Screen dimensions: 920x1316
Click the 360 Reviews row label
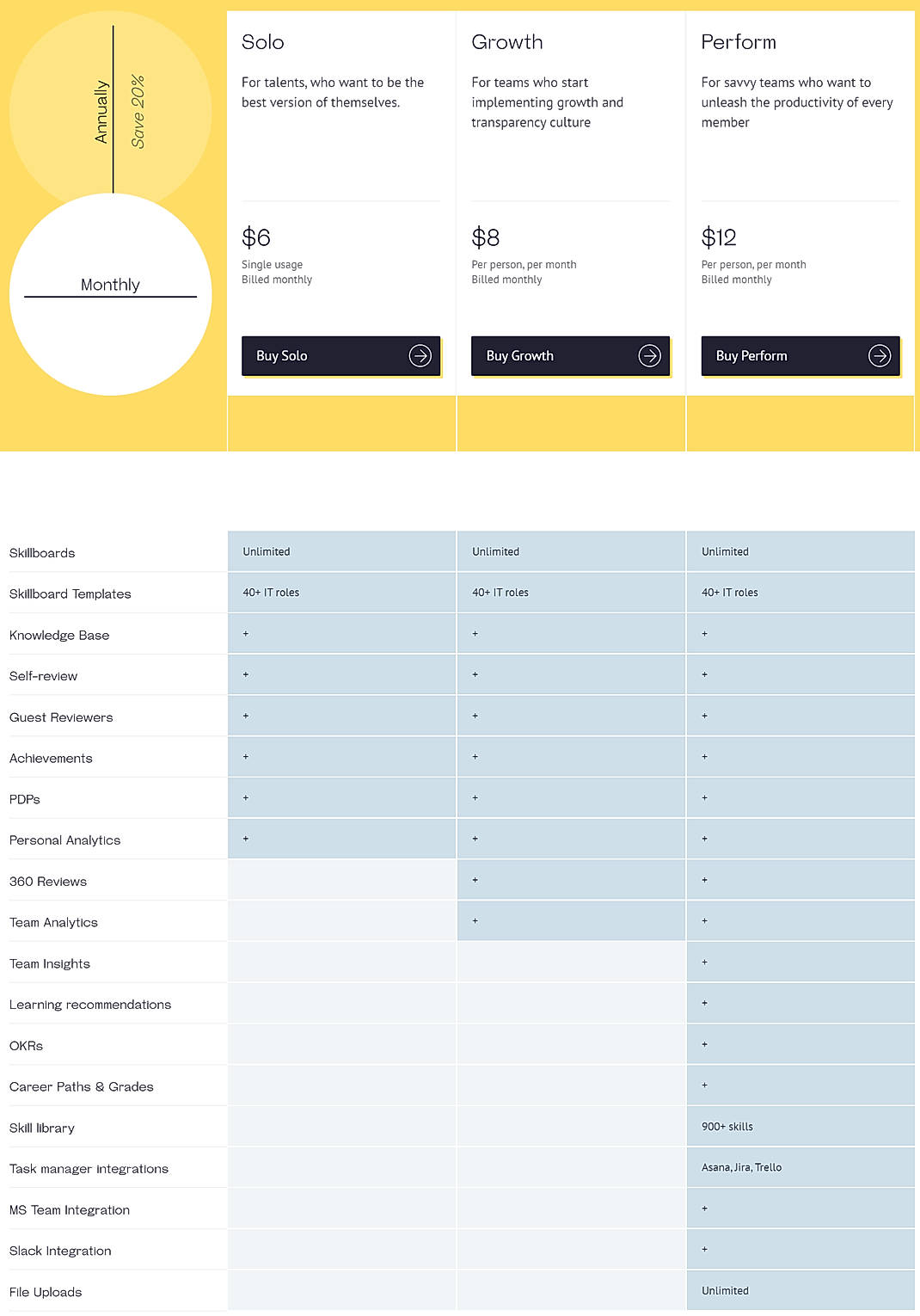[48, 882]
